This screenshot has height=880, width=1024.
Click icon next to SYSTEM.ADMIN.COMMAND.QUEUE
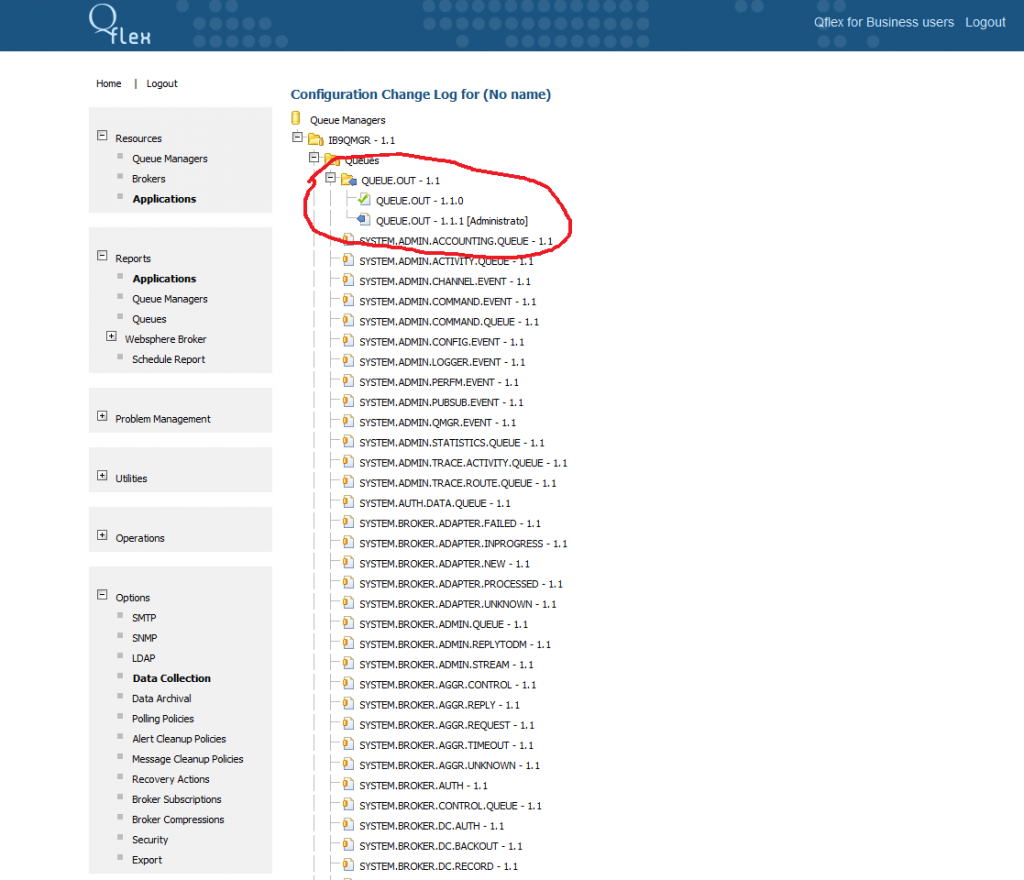[x=348, y=321]
